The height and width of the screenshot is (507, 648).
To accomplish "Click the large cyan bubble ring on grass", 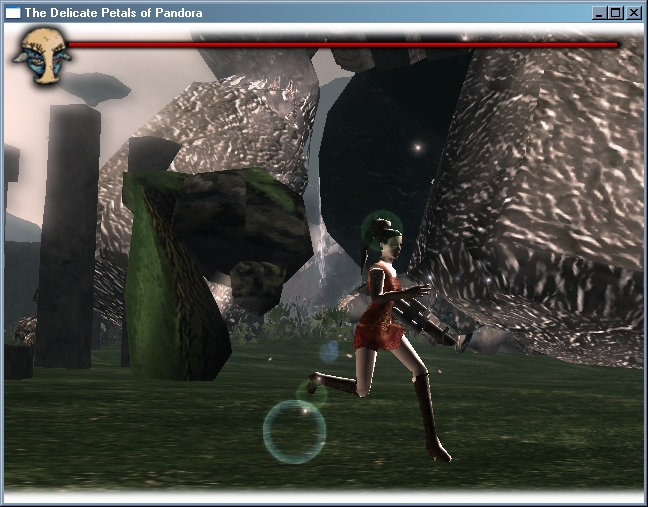I will coord(294,432).
